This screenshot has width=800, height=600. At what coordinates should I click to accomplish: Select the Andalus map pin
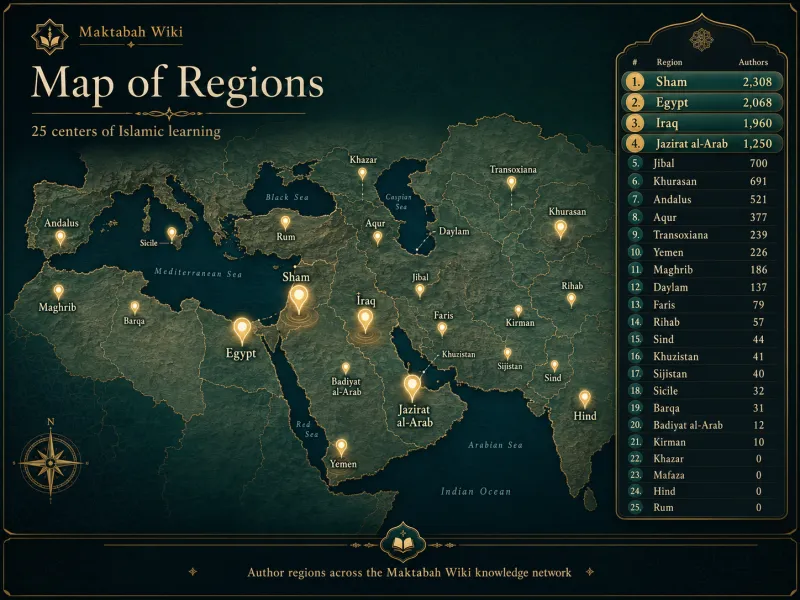(x=60, y=238)
